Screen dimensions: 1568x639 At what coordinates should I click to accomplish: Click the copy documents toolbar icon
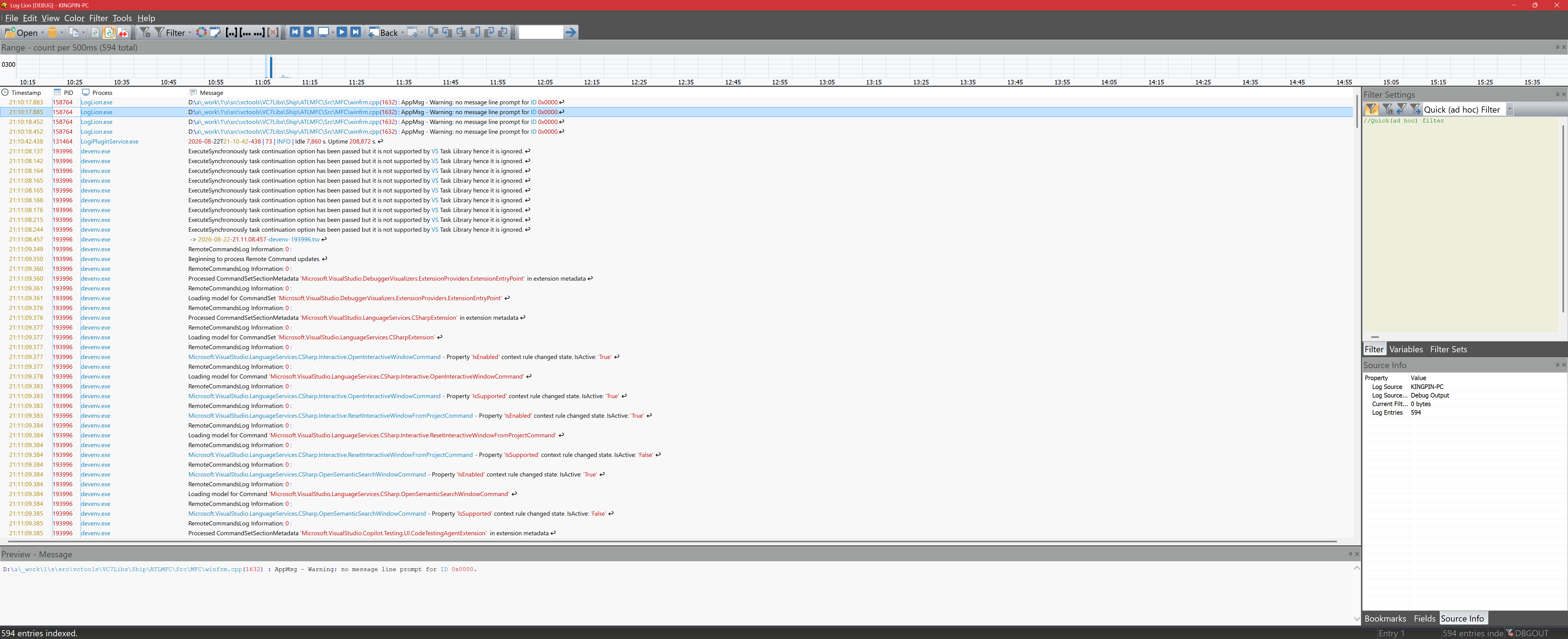(73, 32)
